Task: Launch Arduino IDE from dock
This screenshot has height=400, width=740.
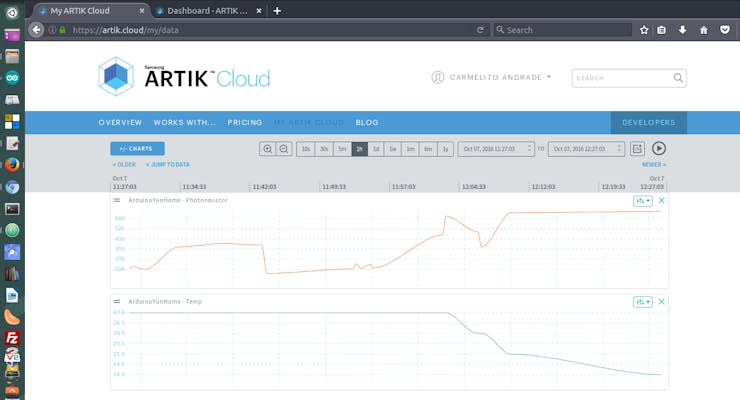Action: tap(12, 78)
